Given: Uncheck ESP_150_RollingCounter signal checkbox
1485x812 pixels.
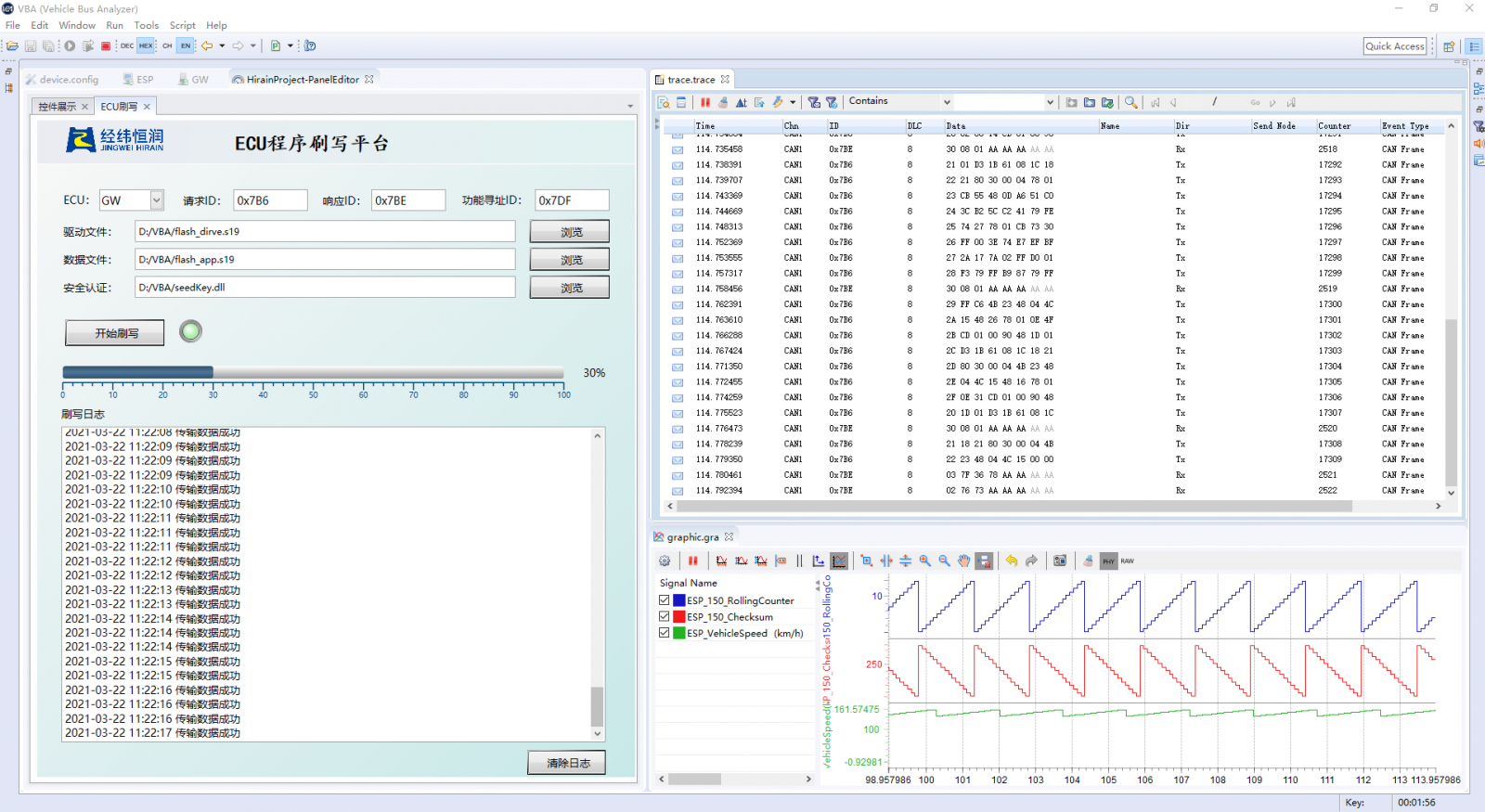Looking at the screenshot, I should coord(665,600).
